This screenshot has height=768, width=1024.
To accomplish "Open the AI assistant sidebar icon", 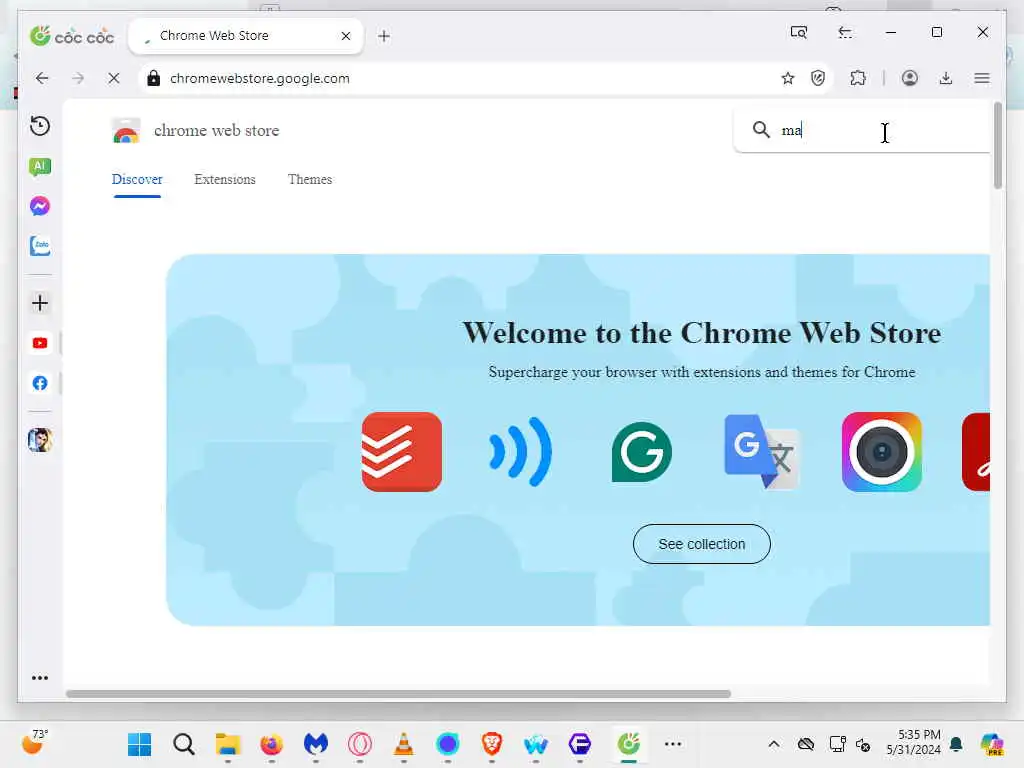I will coord(40,167).
